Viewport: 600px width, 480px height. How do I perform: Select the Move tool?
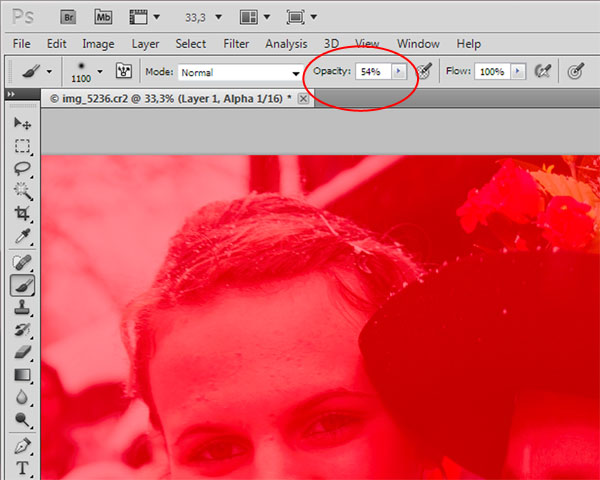pos(22,123)
